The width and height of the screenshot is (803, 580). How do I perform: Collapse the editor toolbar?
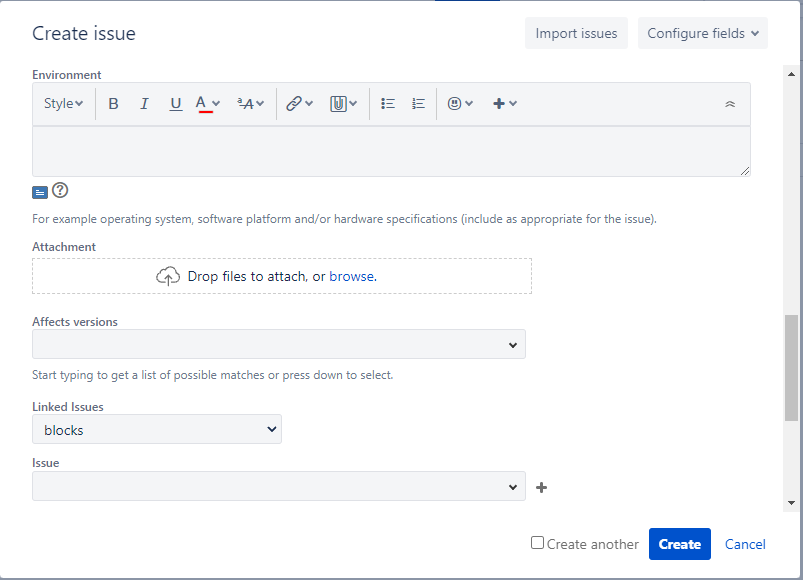tap(729, 103)
